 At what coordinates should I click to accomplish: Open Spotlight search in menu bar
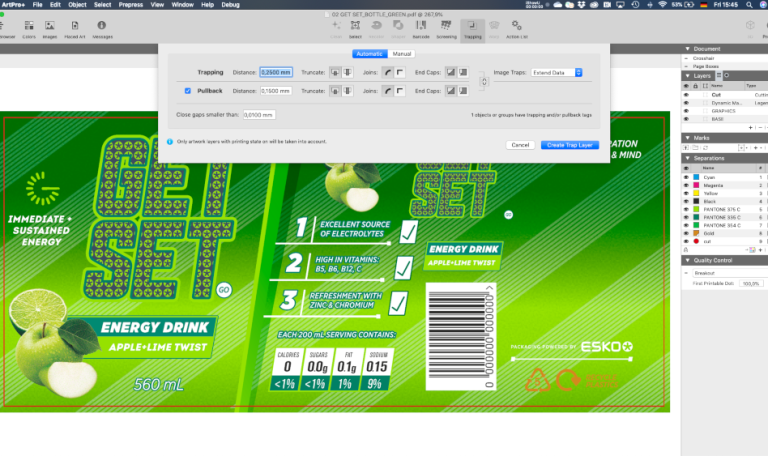pos(749,5)
